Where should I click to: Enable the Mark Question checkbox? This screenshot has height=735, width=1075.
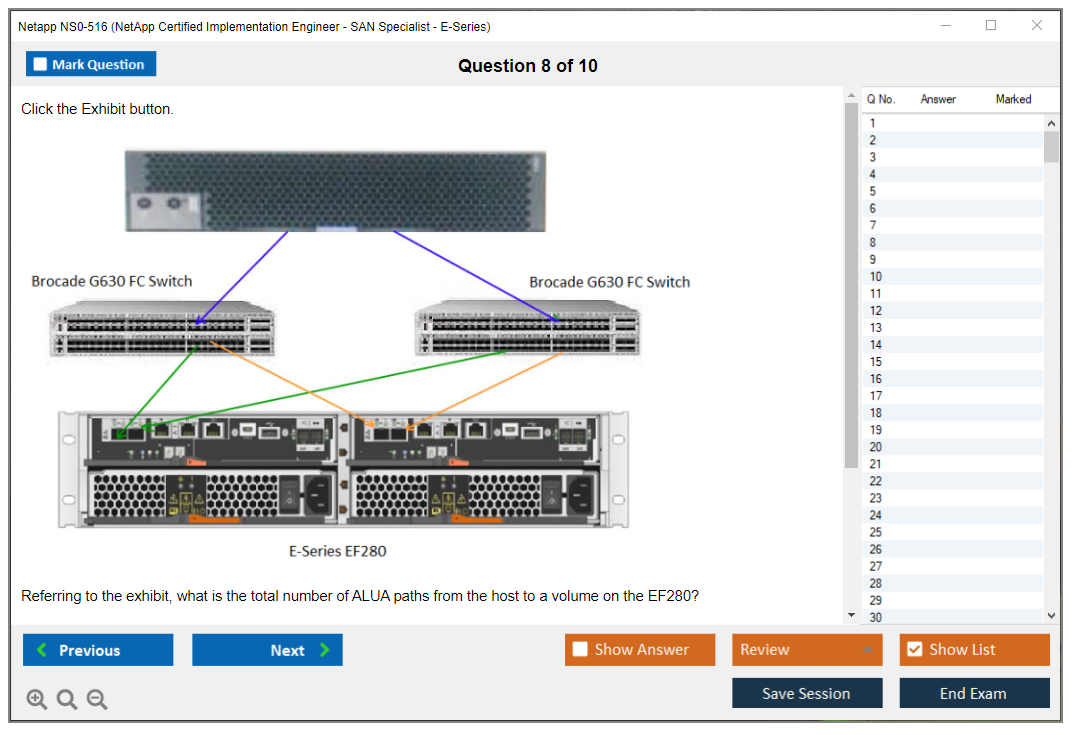41,65
